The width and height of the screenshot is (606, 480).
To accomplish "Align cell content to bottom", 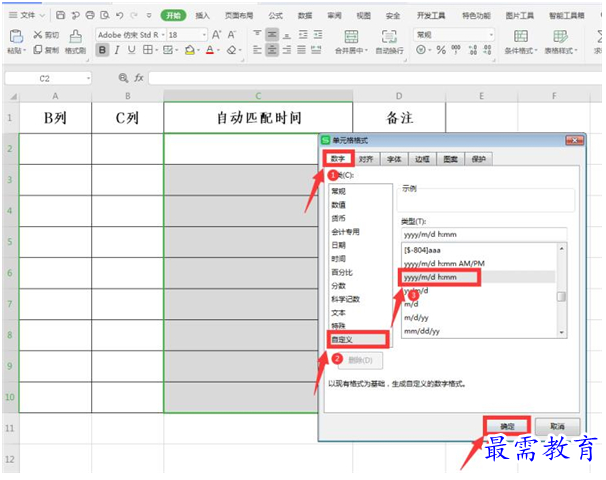I will [x=287, y=35].
